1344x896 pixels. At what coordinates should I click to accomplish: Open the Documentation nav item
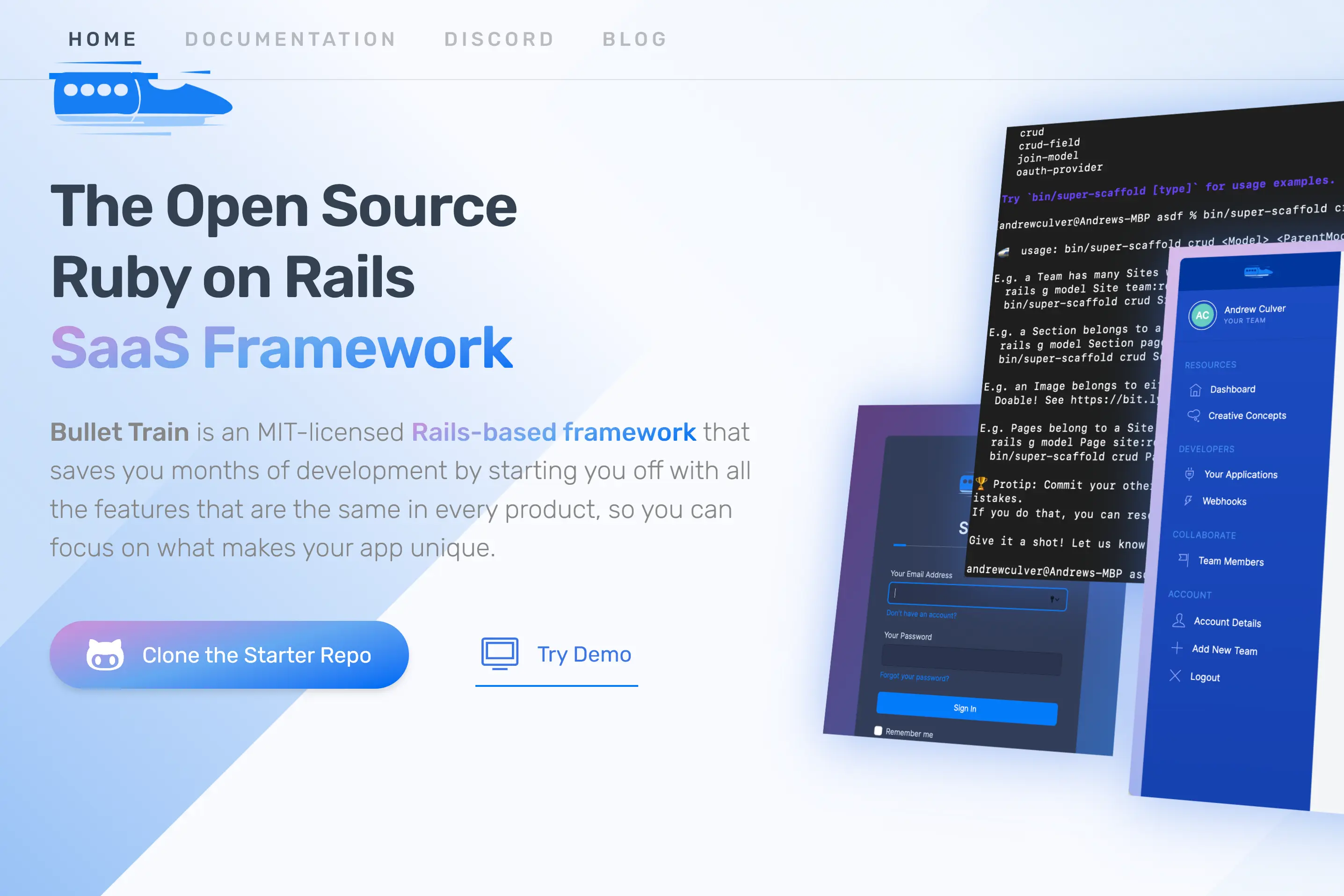click(x=290, y=39)
